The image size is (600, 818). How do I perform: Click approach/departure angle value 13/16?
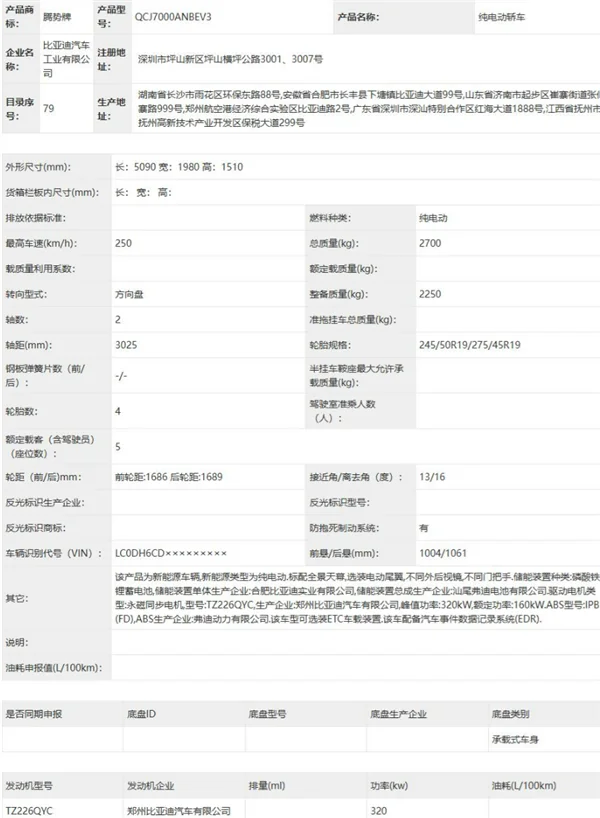pos(432,477)
